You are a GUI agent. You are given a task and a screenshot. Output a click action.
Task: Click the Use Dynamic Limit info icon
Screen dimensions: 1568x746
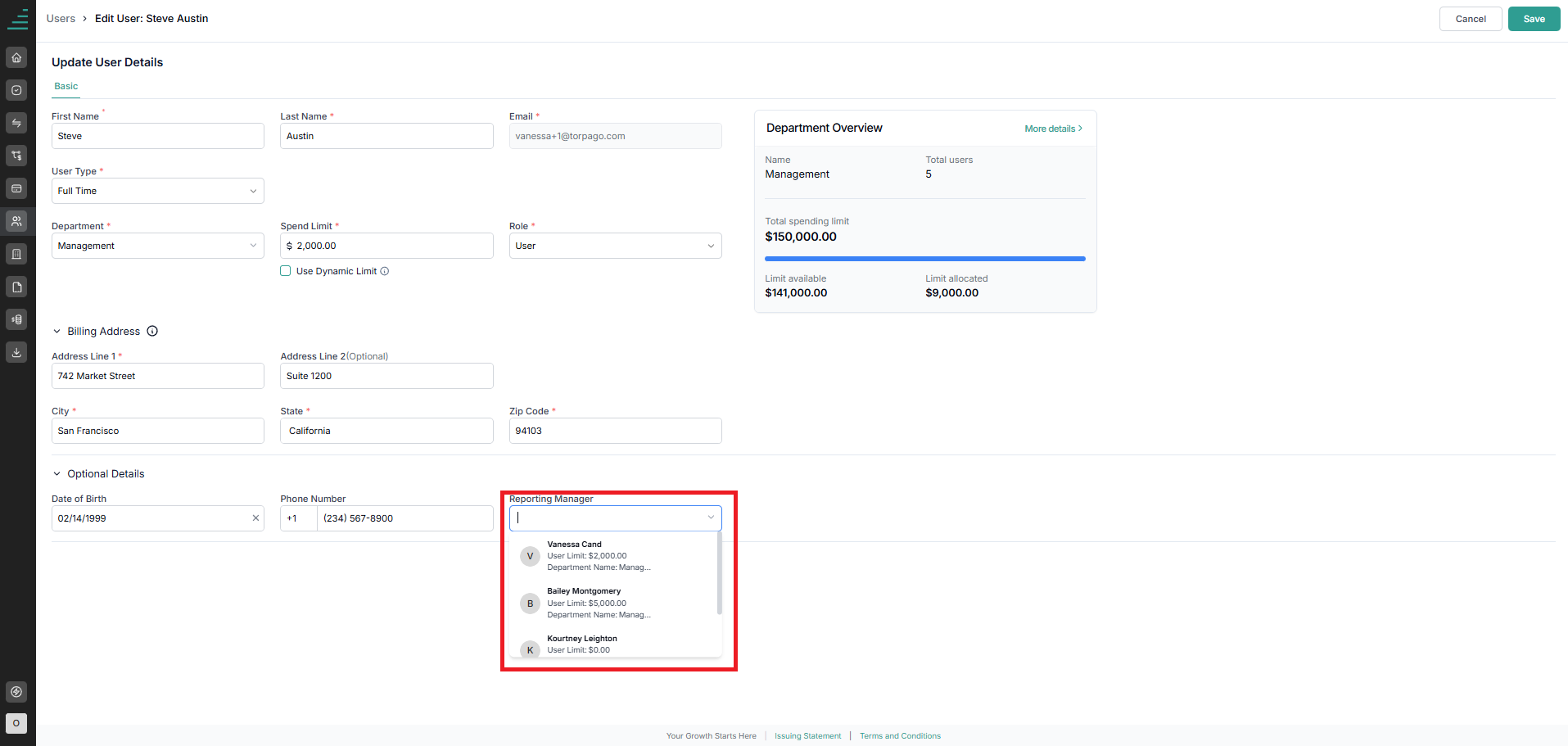pyautogui.click(x=385, y=271)
